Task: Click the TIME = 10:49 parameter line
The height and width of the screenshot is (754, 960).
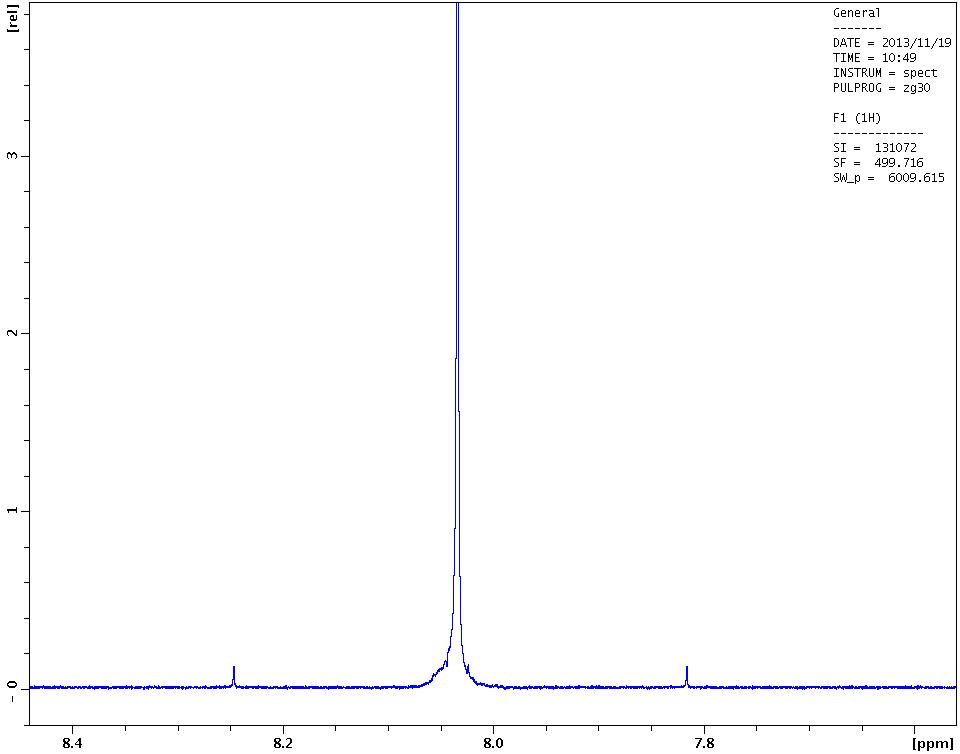Action: click(874, 58)
